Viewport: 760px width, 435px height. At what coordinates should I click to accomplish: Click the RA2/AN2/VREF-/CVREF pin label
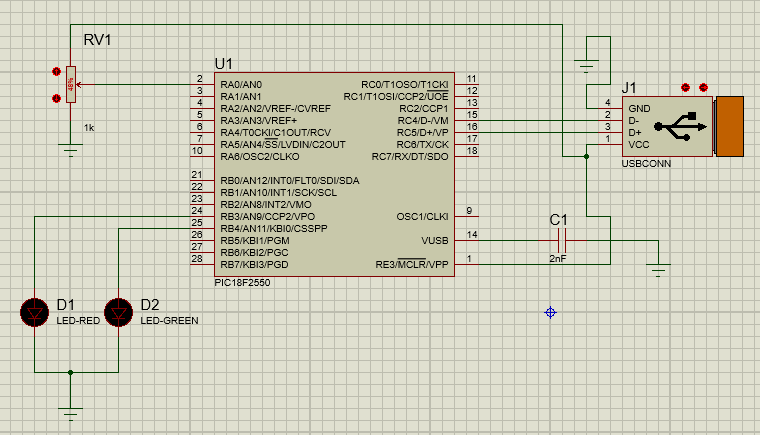[x=275, y=109]
